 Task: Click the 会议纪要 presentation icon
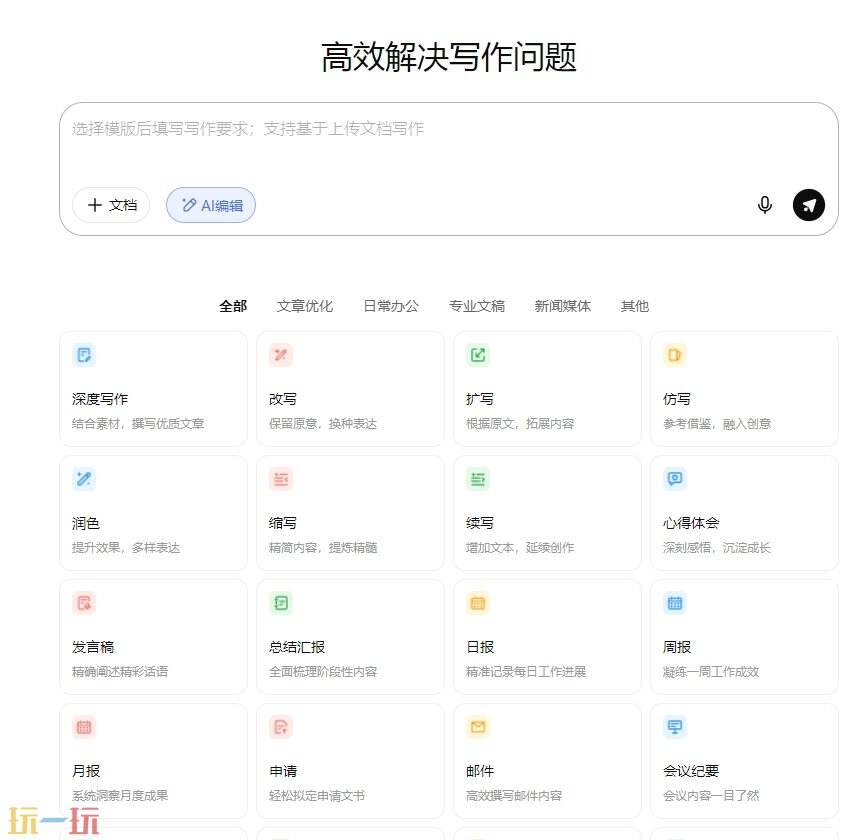coord(675,727)
